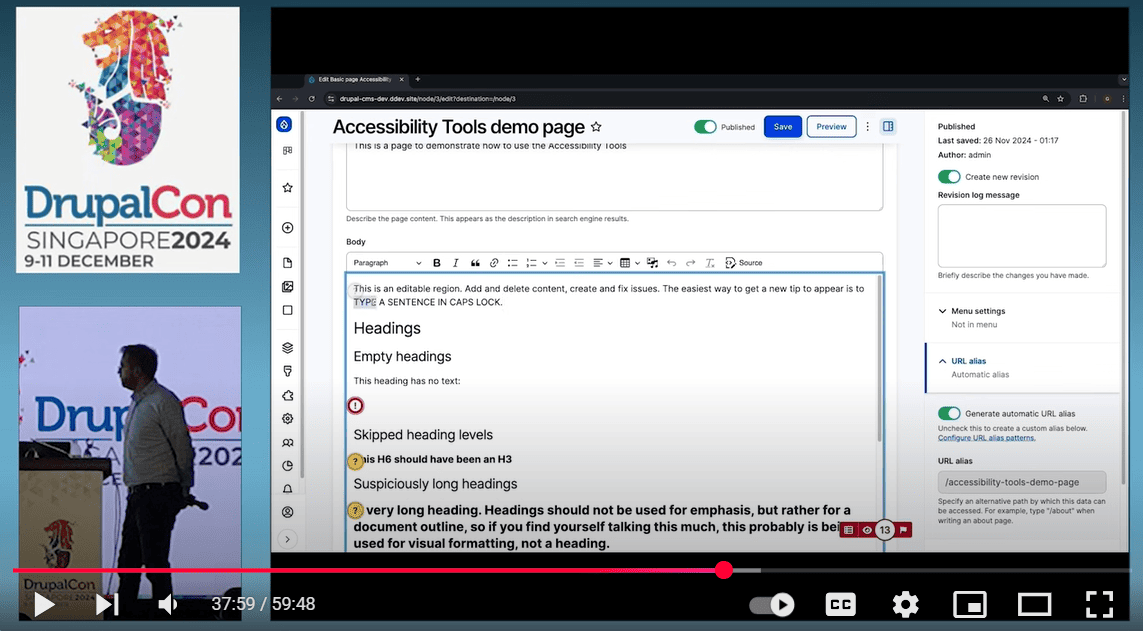
Task: Remove formatting in editor toolbar
Action: (x=709, y=263)
